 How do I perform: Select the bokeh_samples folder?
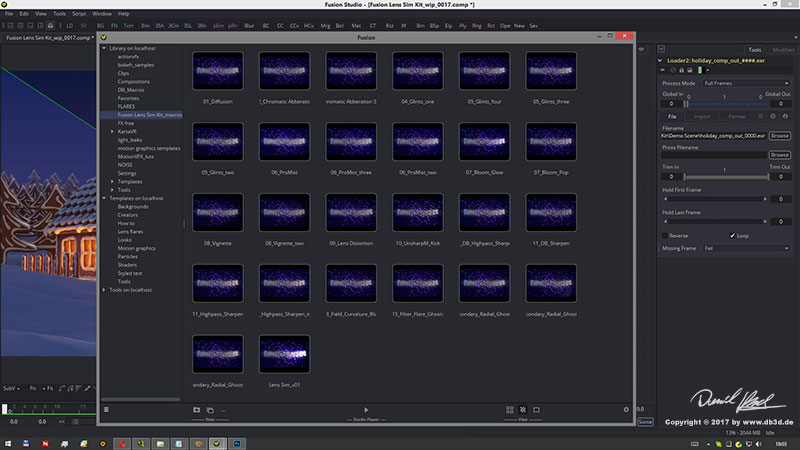tap(136, 65)
